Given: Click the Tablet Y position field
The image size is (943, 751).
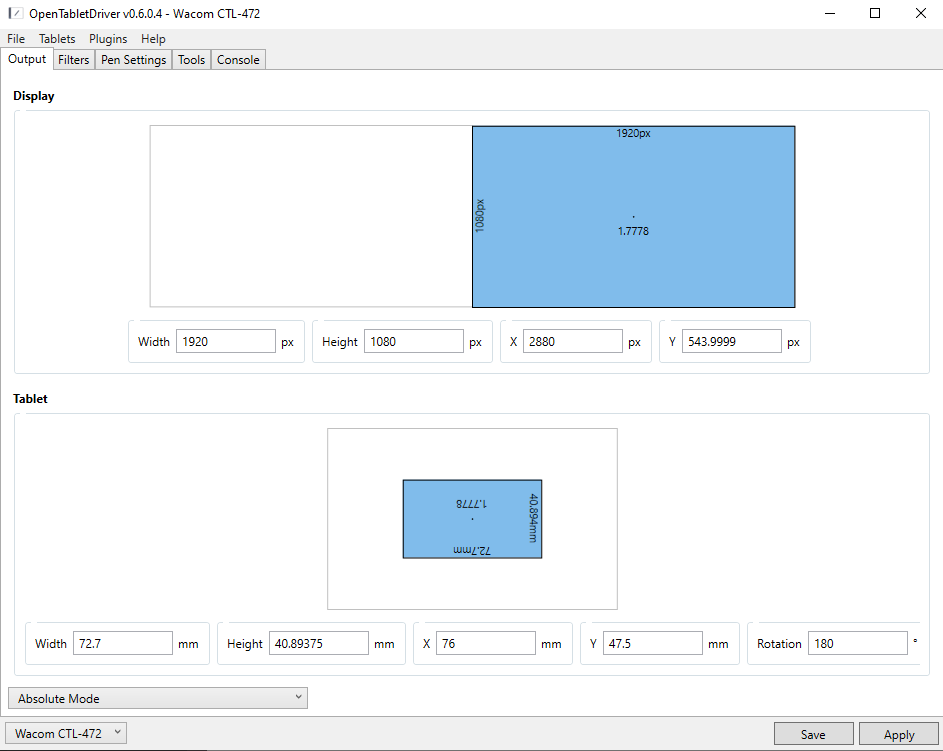Looking at the screenshot, I should click(653, 643).
